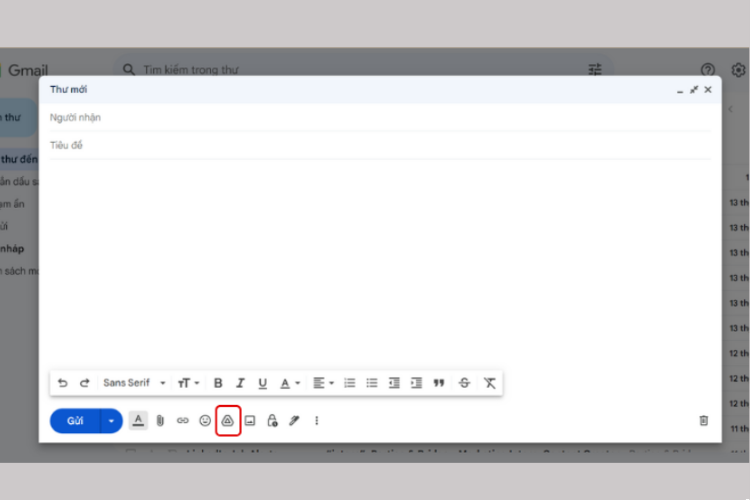Undo the last edit in compose toolbar

coord(63,383)
